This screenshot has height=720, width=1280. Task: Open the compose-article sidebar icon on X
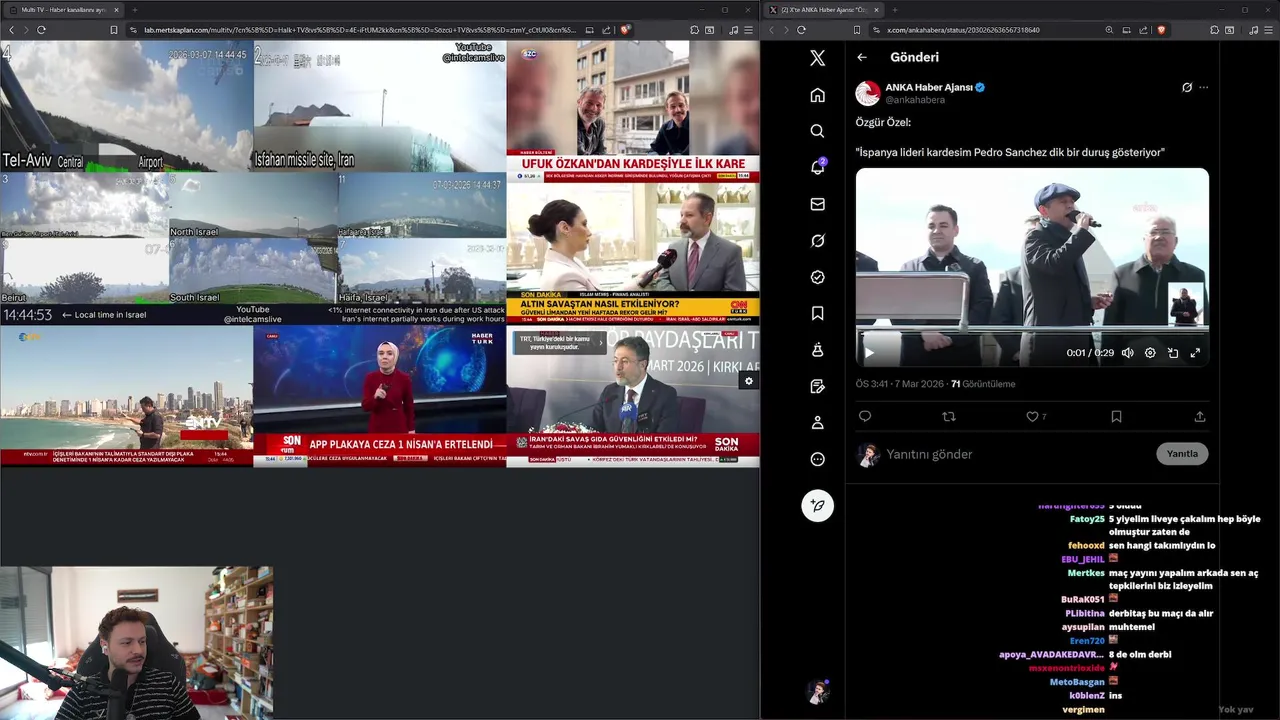(x=817, y=386)
